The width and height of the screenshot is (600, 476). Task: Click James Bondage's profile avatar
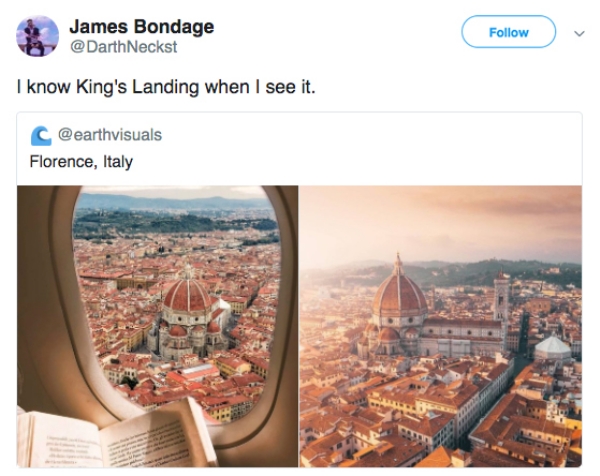(37, 36)
